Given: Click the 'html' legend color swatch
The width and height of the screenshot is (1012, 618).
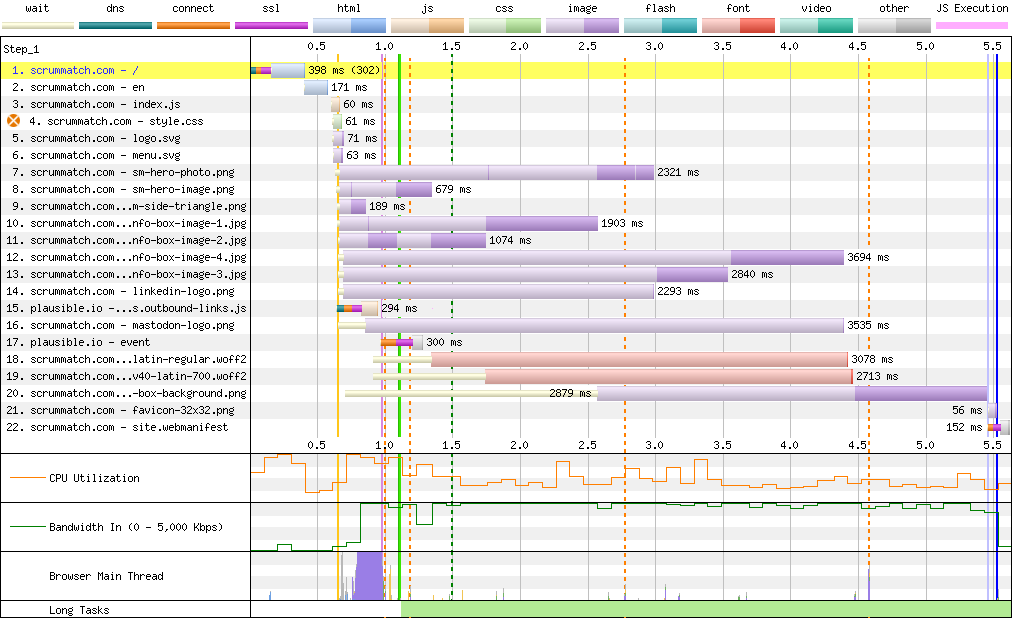Looking at the screenshot, I should pyautogui.click(x=349, y=26).
